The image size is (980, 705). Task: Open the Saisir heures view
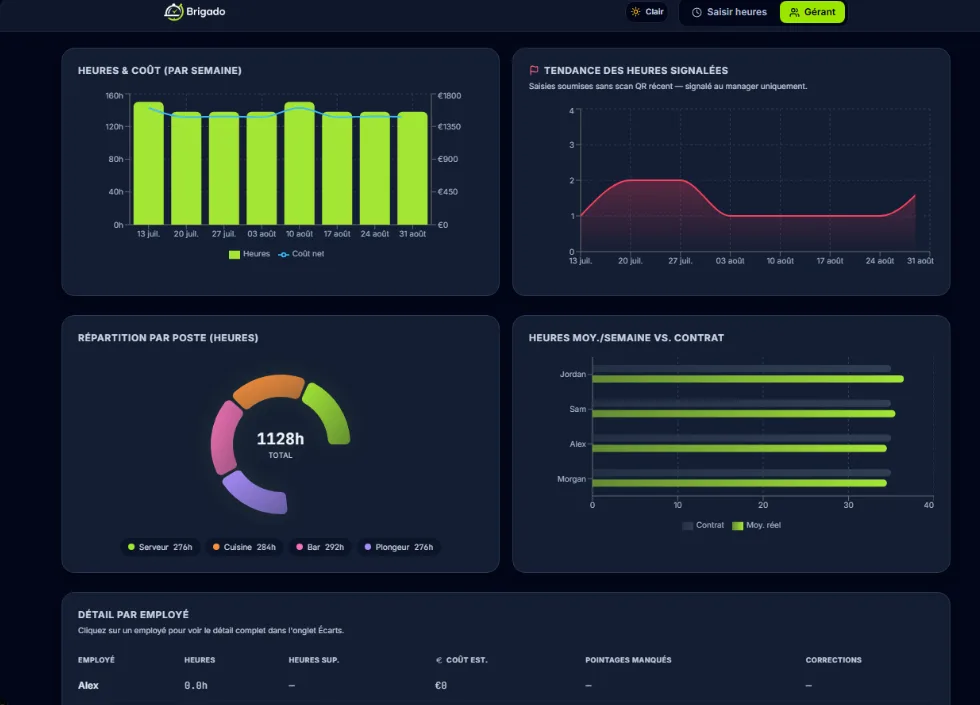[x=729, y=12]
